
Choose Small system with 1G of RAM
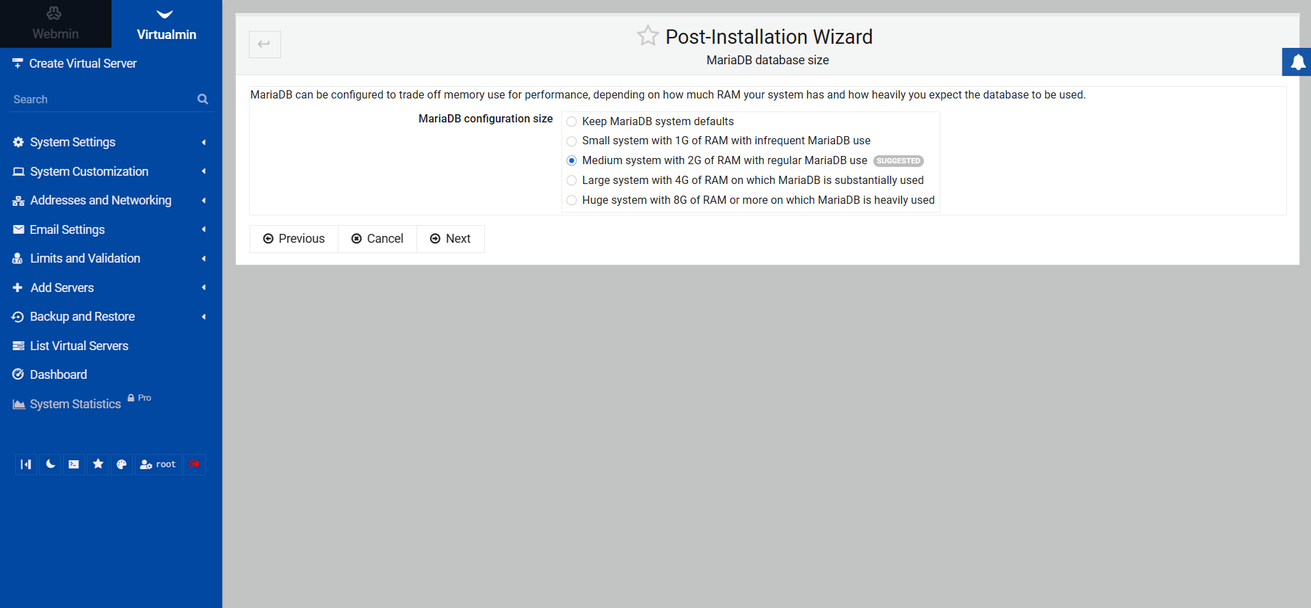click(x=572, y=141)
